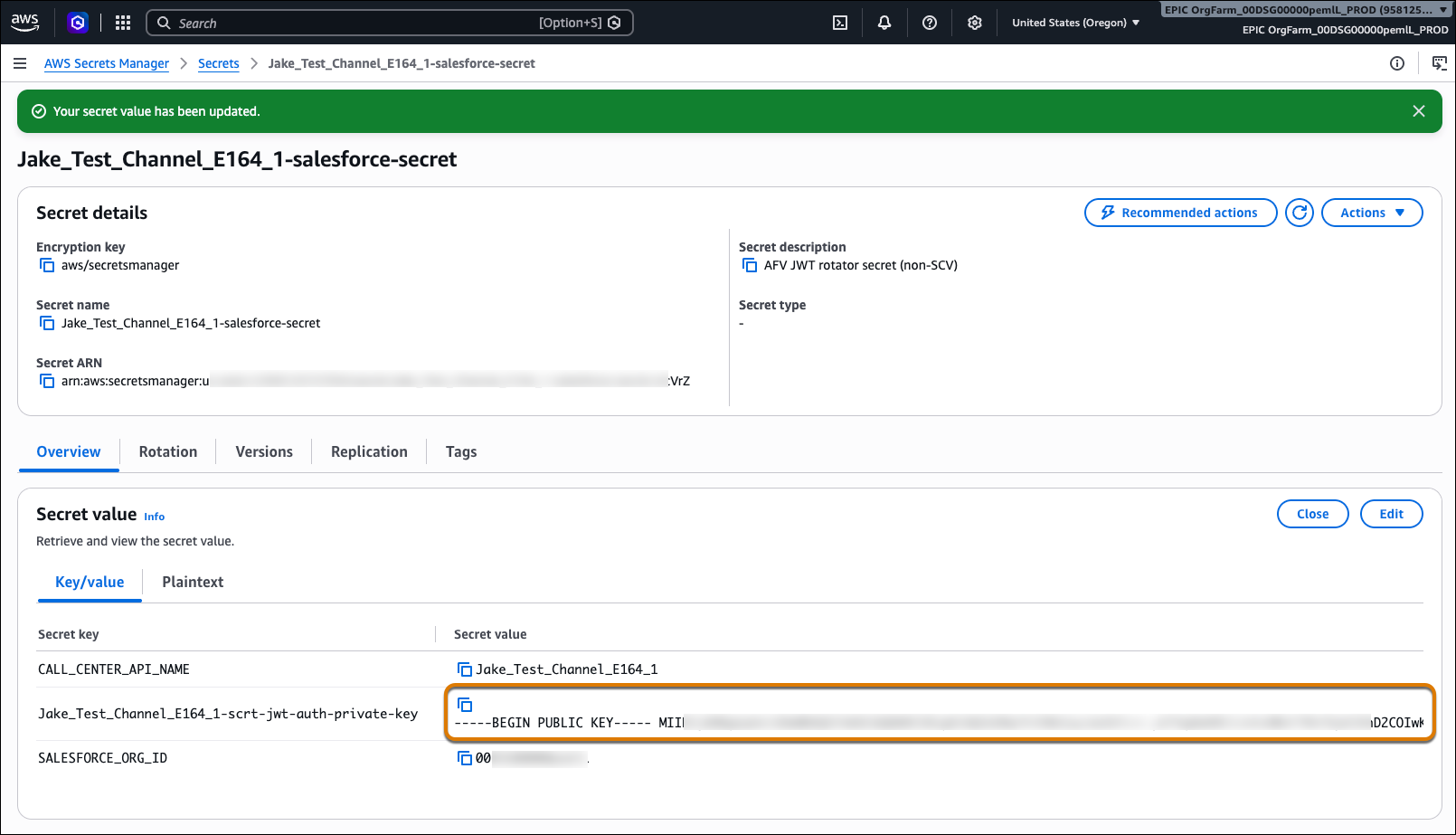Select the Key/value view tab

click(x=90, y=582)
